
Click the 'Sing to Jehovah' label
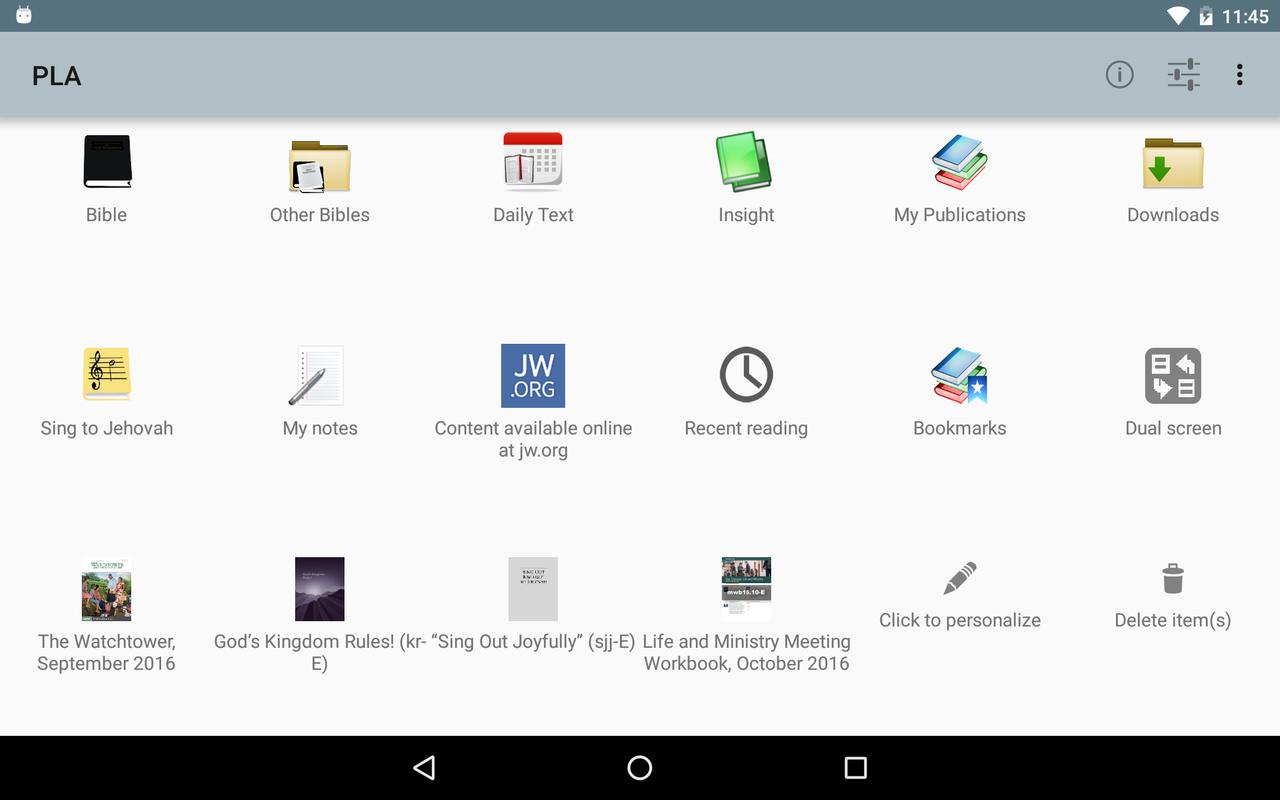[107, 428]
